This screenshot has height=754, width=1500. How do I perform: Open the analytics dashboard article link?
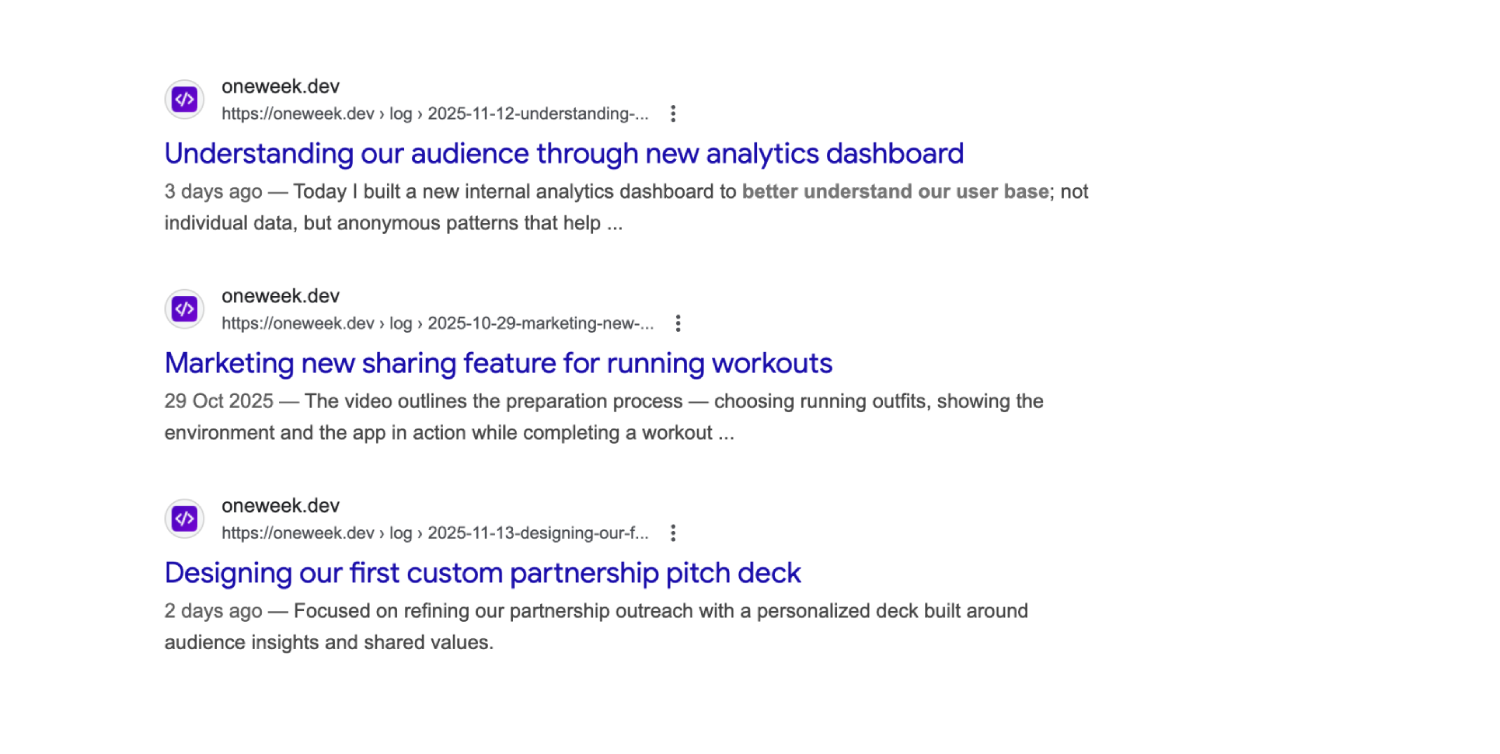564,153
